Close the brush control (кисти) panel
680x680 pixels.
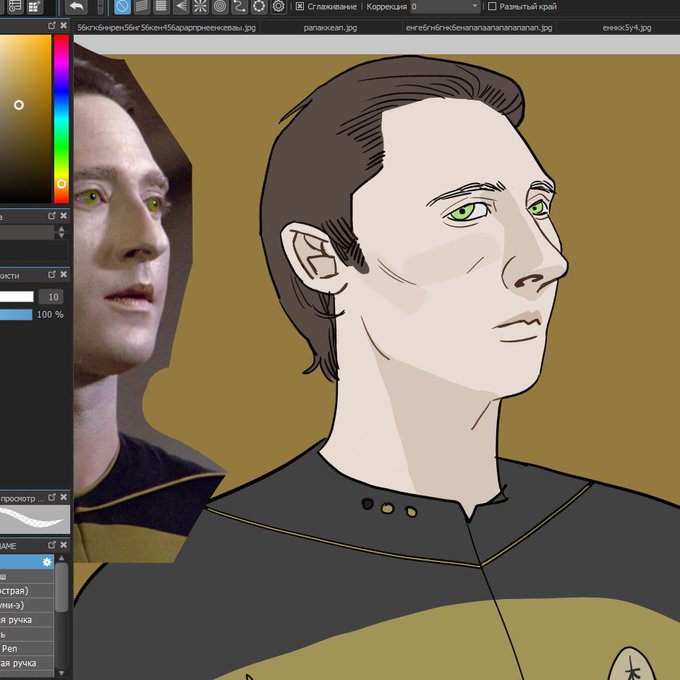tap(64, 274)
